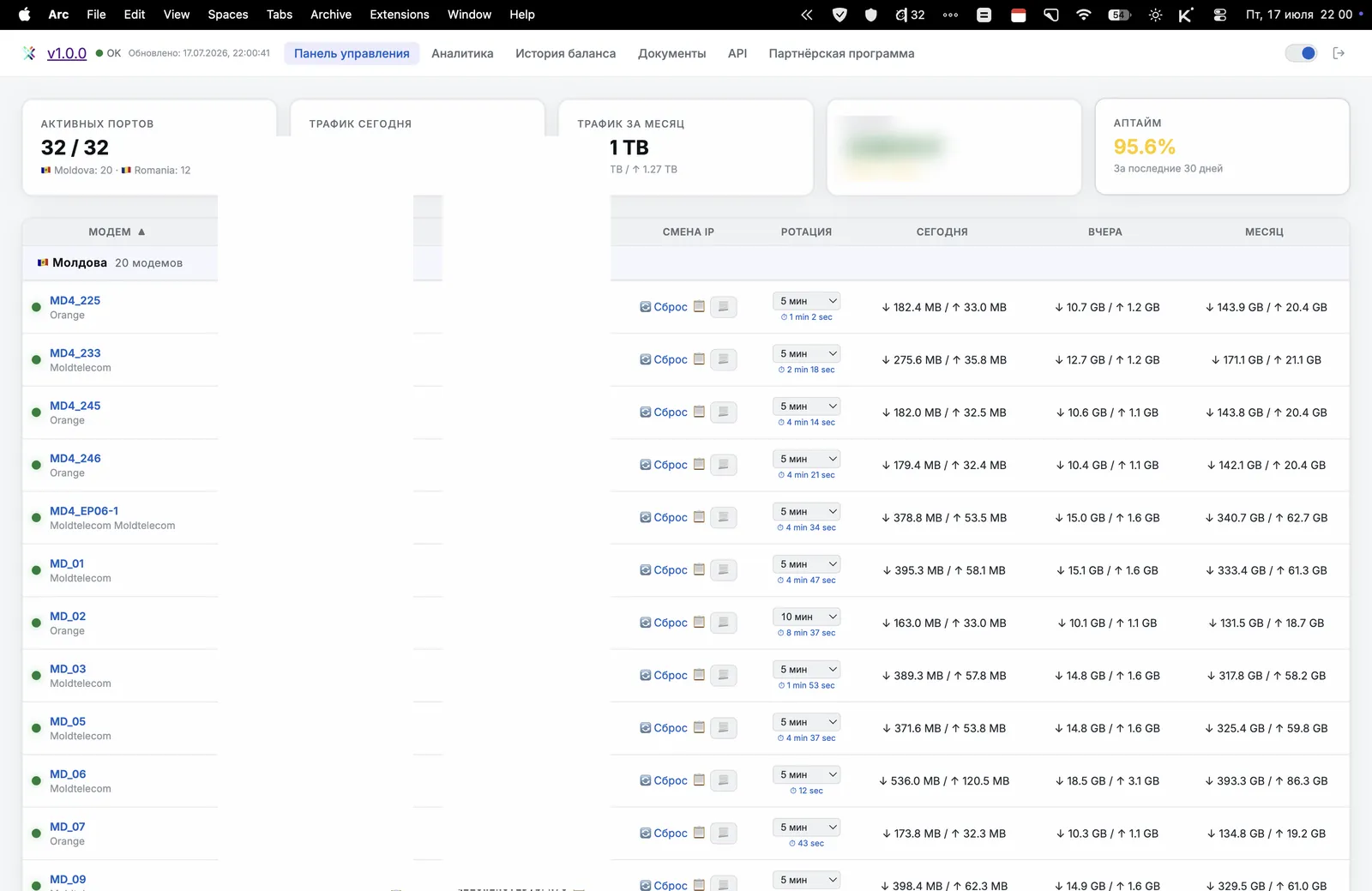Screen dimensions: 1372x891
Task: Open rotation dropdown for MD_05
Action: click(x=806, y=722)
